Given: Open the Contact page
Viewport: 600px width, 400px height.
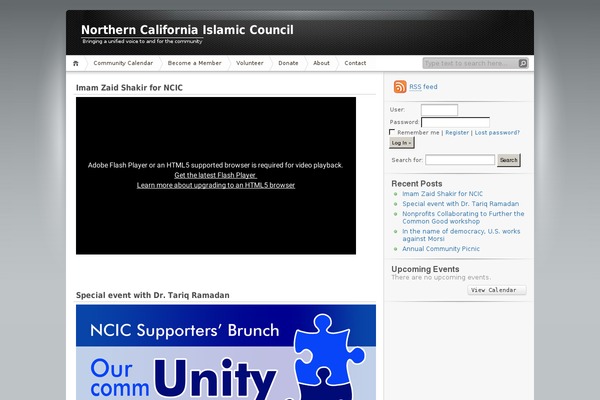Looking at the screenshot, I should point(355,63).
